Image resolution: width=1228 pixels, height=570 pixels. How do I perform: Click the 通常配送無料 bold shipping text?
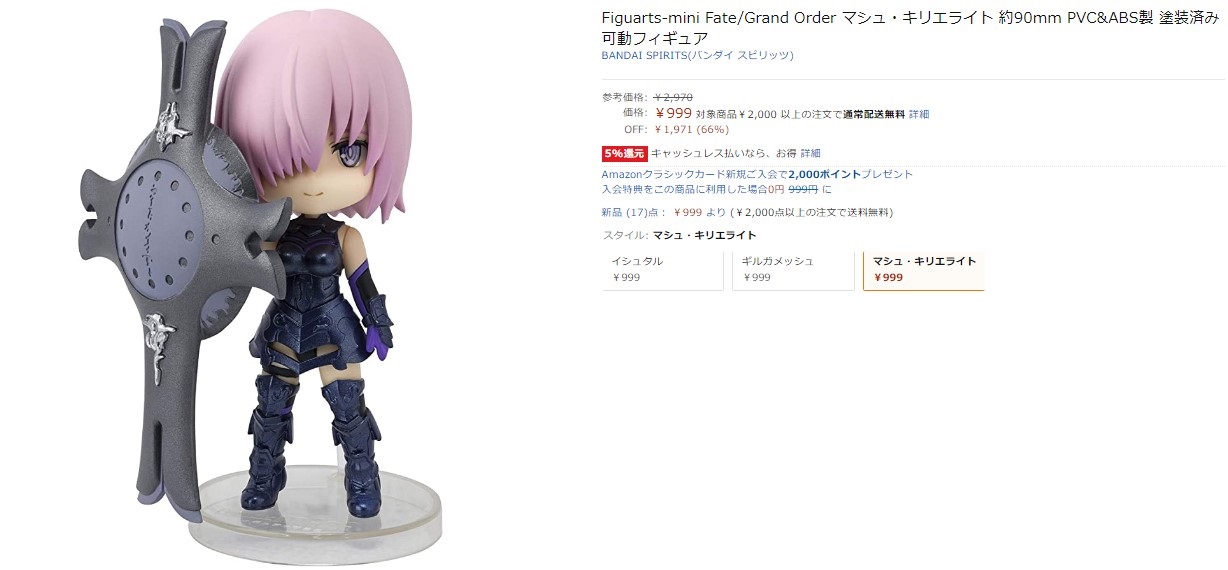(873, 115)
